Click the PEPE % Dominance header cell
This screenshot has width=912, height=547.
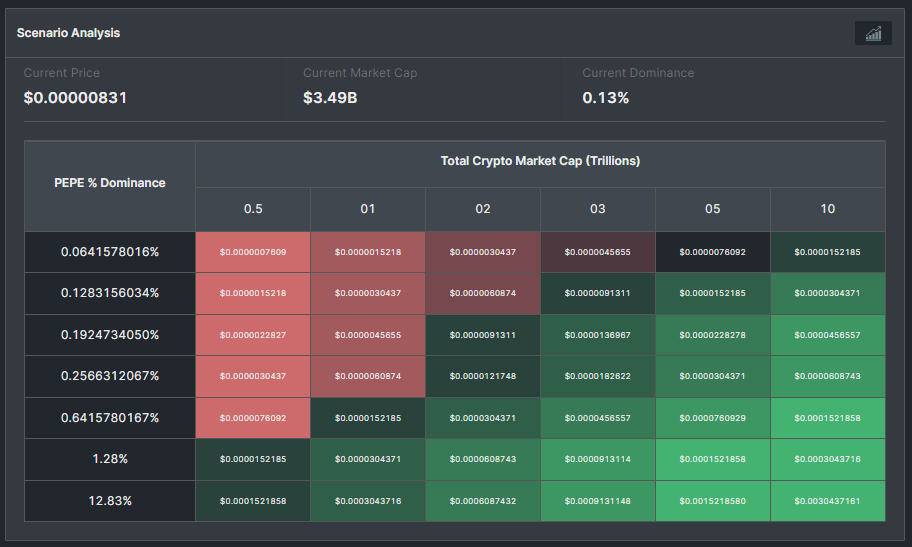point(110,183)
